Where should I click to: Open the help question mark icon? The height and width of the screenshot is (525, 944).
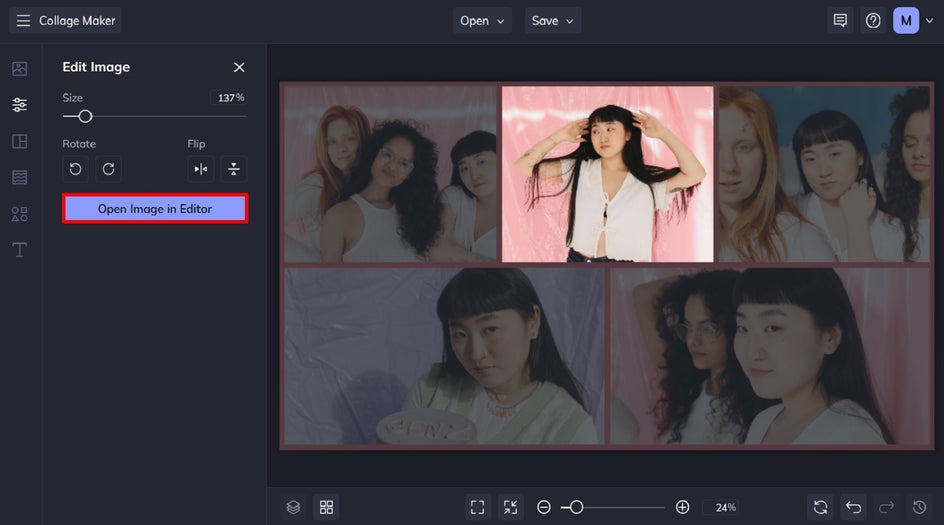pos(873,20)
